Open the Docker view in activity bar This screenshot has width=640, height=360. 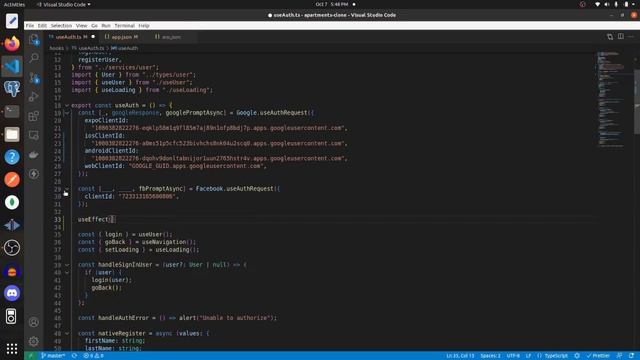(34, 155)
